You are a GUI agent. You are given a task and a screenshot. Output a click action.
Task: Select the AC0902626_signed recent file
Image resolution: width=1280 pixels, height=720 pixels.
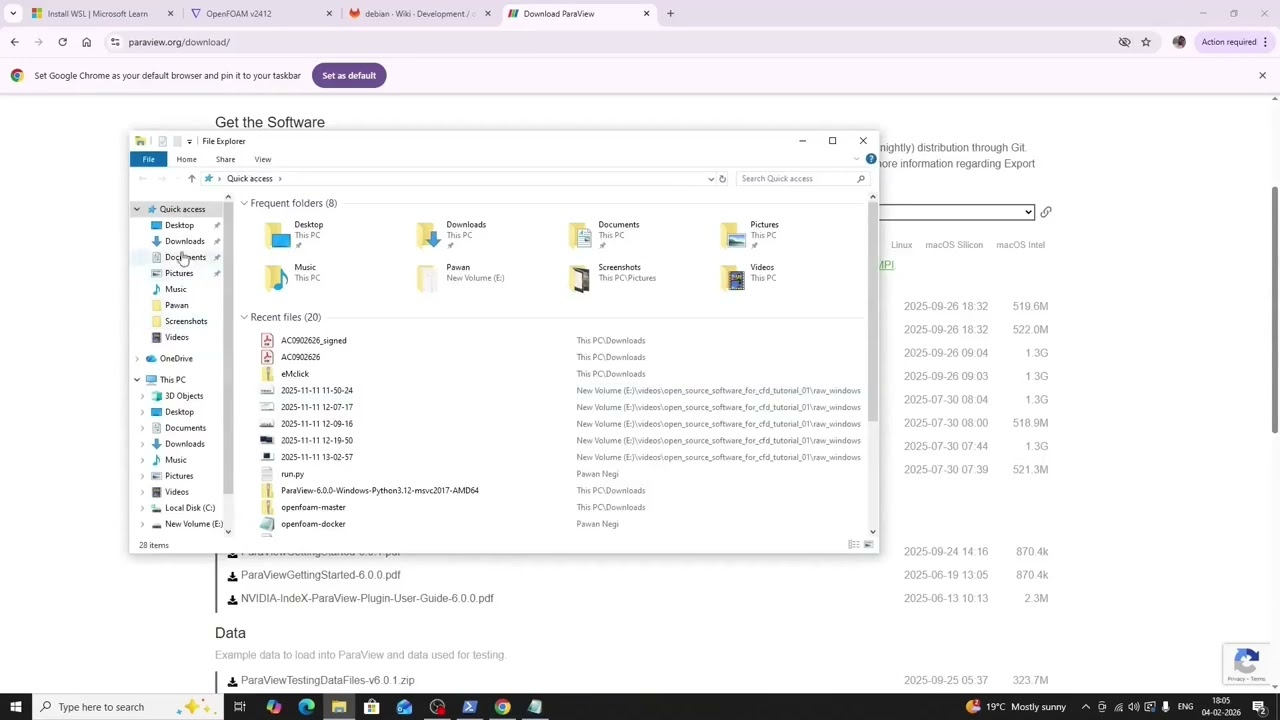click(313, 341)
